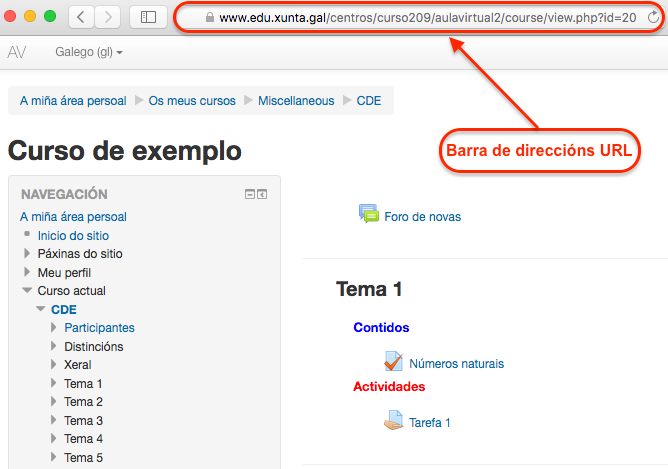Expand Distincións tree node
The image size is (668, 469).
(x=54, y=346)
